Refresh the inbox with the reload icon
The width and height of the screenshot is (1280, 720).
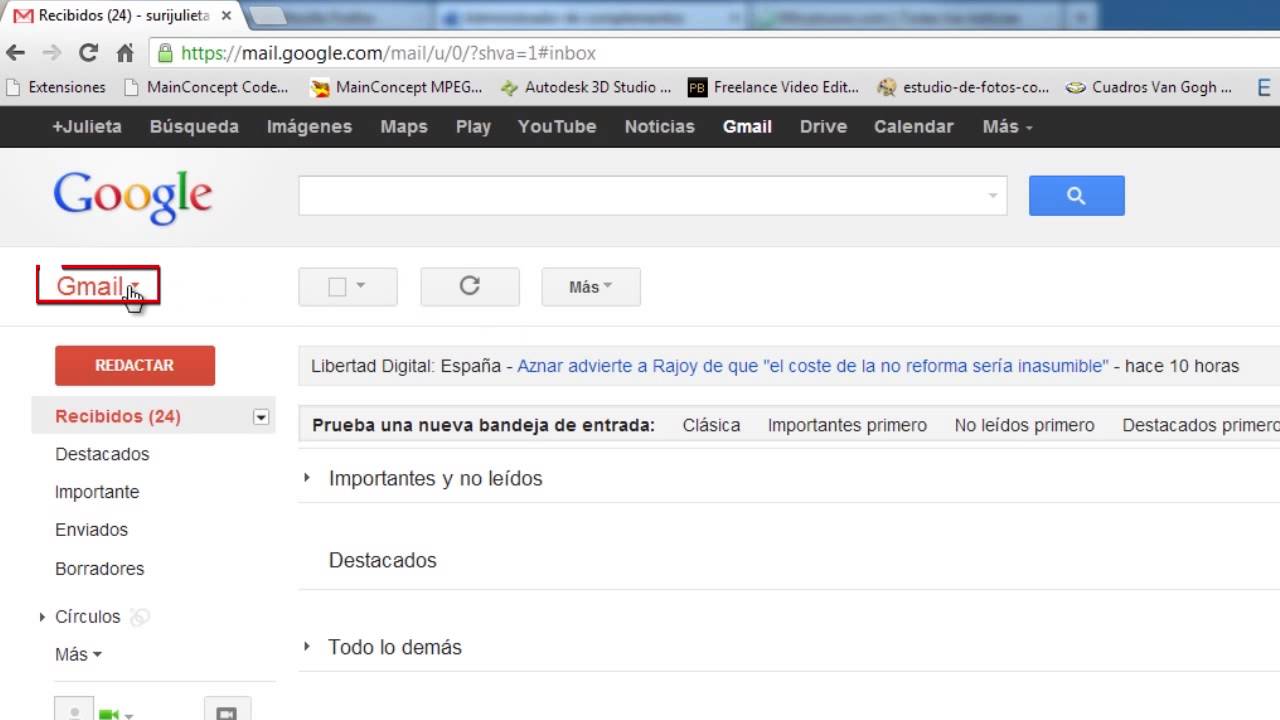point(469,286)
